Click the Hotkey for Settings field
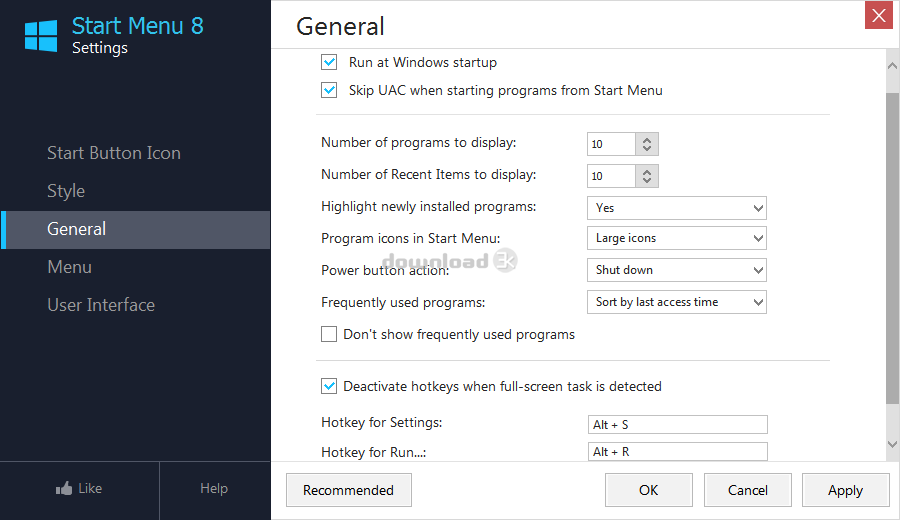Image resolution: width=900 pixels, height=520 pixels. tap(678, 425)
